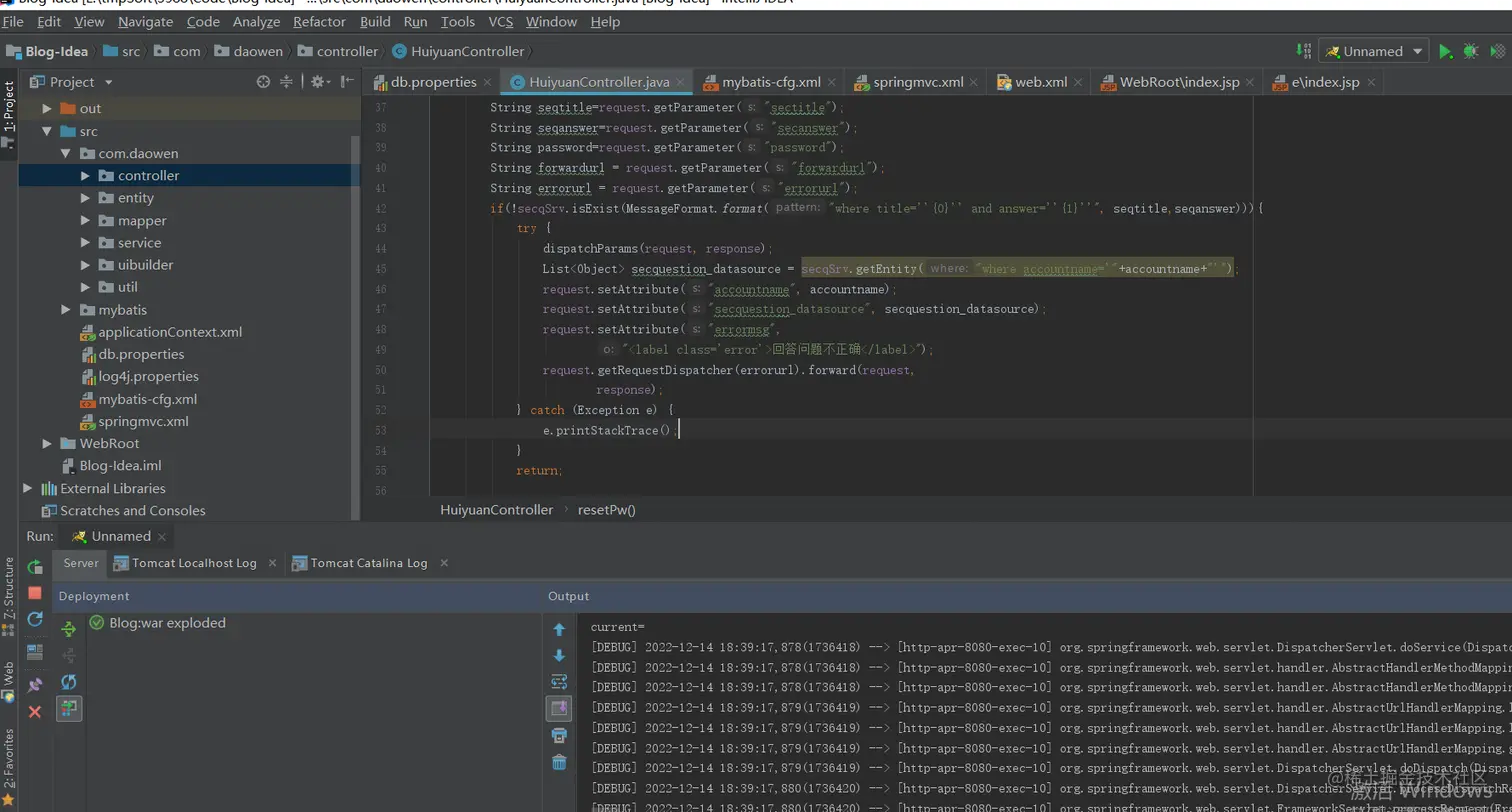Run with coverage icon in toolbar
The width and height of the screenshot is (1512, 812).
point(1499,52)
